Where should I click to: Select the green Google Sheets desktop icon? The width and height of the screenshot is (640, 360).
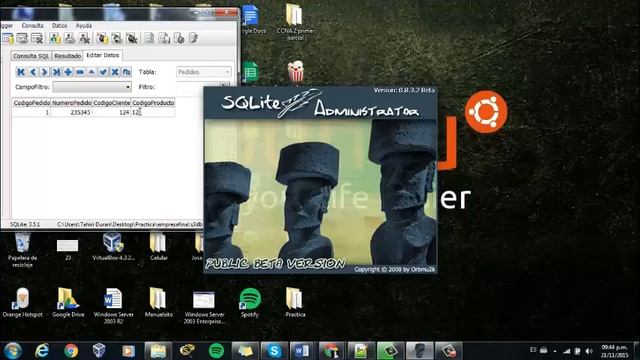pos(250,72)
